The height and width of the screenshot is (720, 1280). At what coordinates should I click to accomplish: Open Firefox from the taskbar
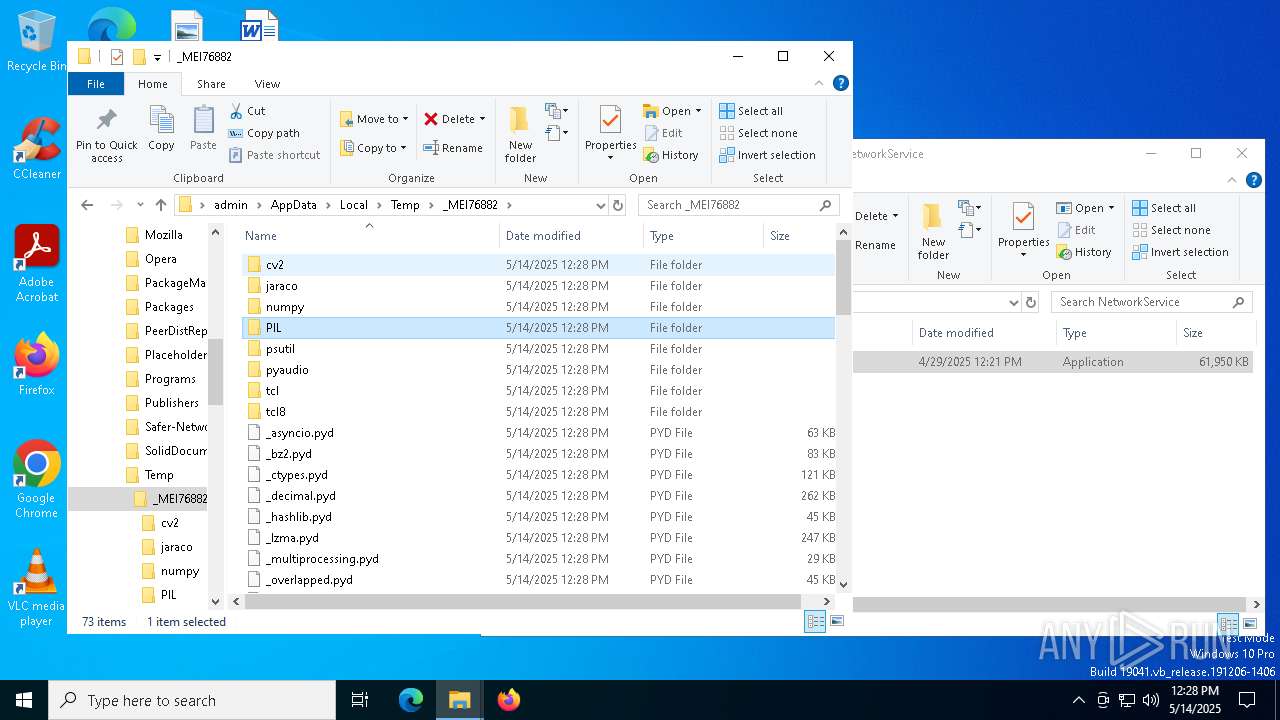(x=509, y=700)
